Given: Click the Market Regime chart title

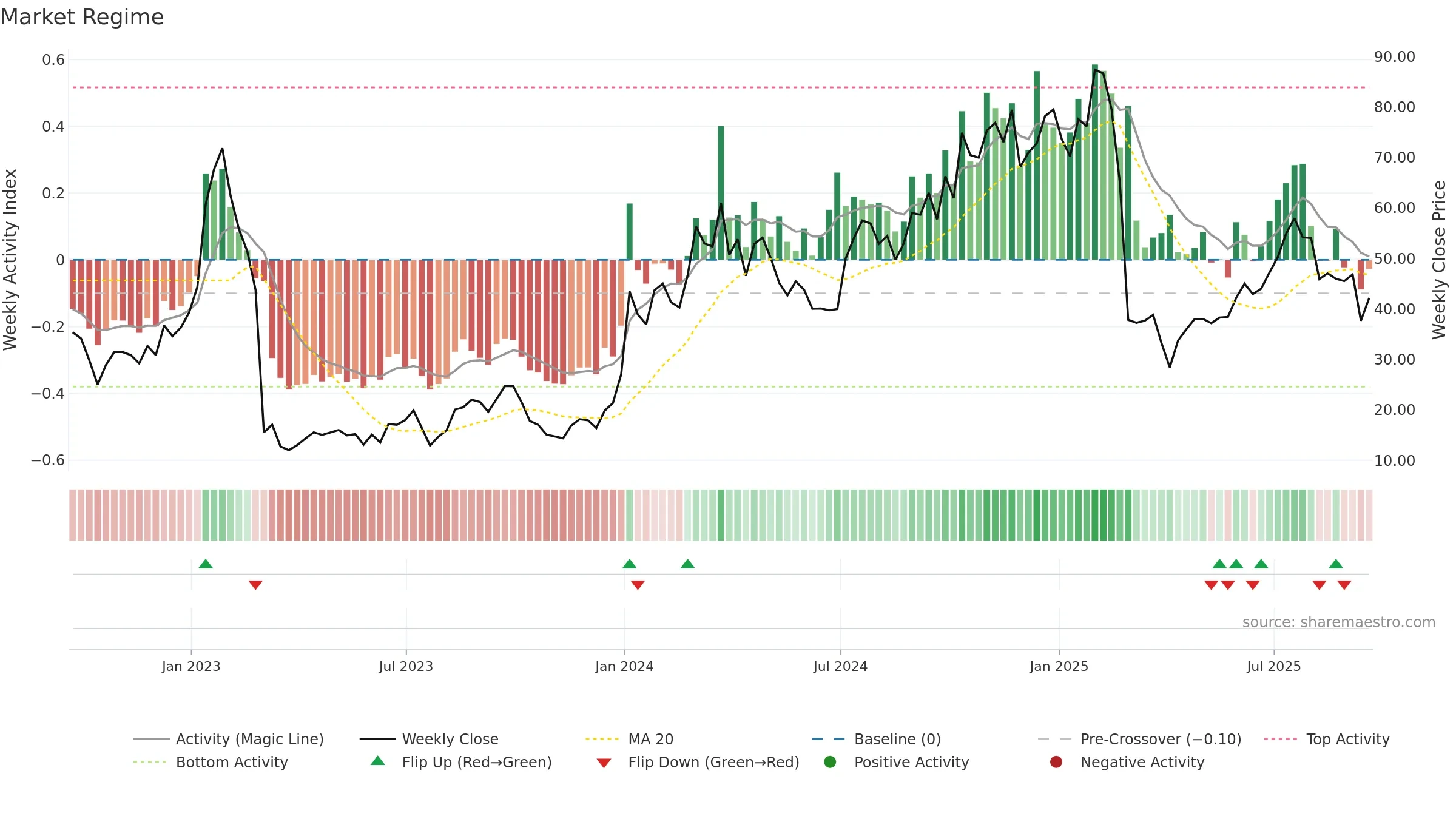Looking at the screenshot, I should (x=82, y=17).
